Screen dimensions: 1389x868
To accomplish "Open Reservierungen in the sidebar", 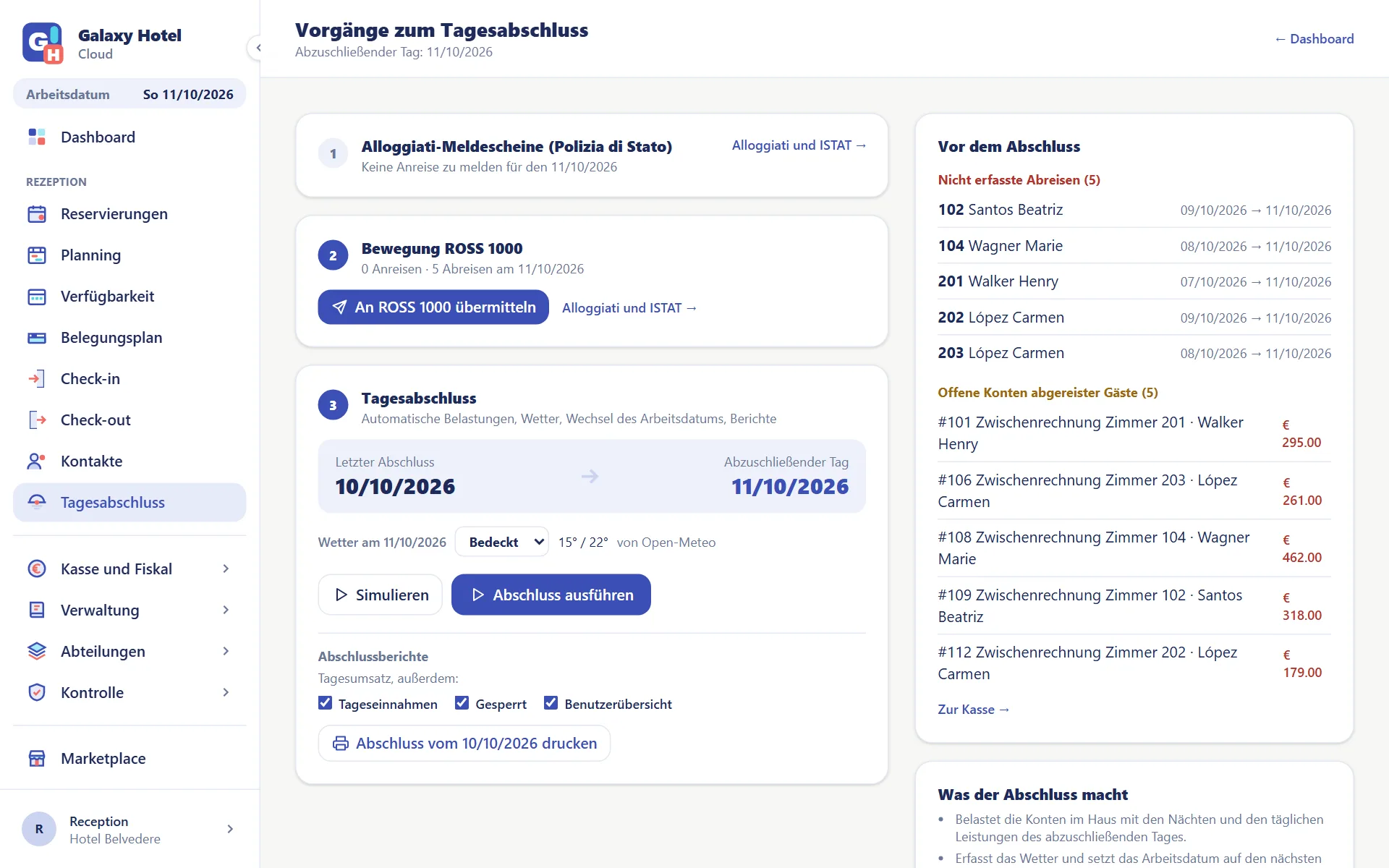I will (x=129, y=214).
